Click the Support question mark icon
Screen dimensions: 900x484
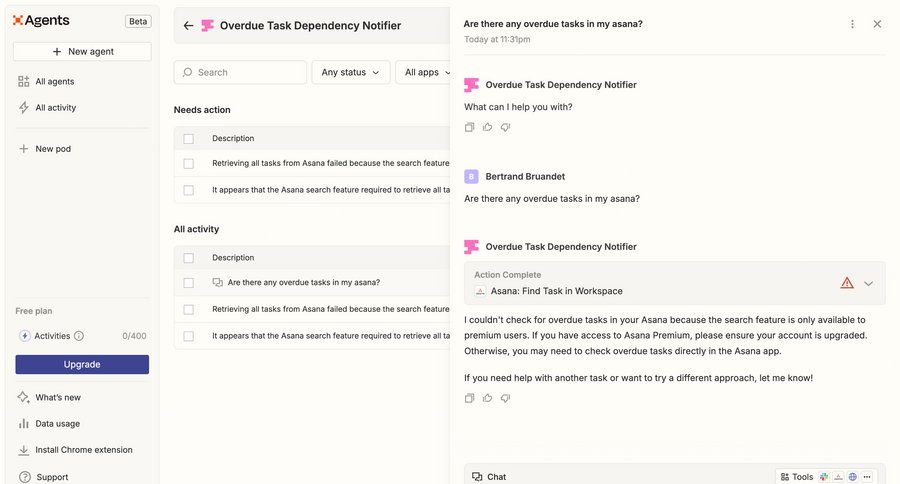(25, 477)
